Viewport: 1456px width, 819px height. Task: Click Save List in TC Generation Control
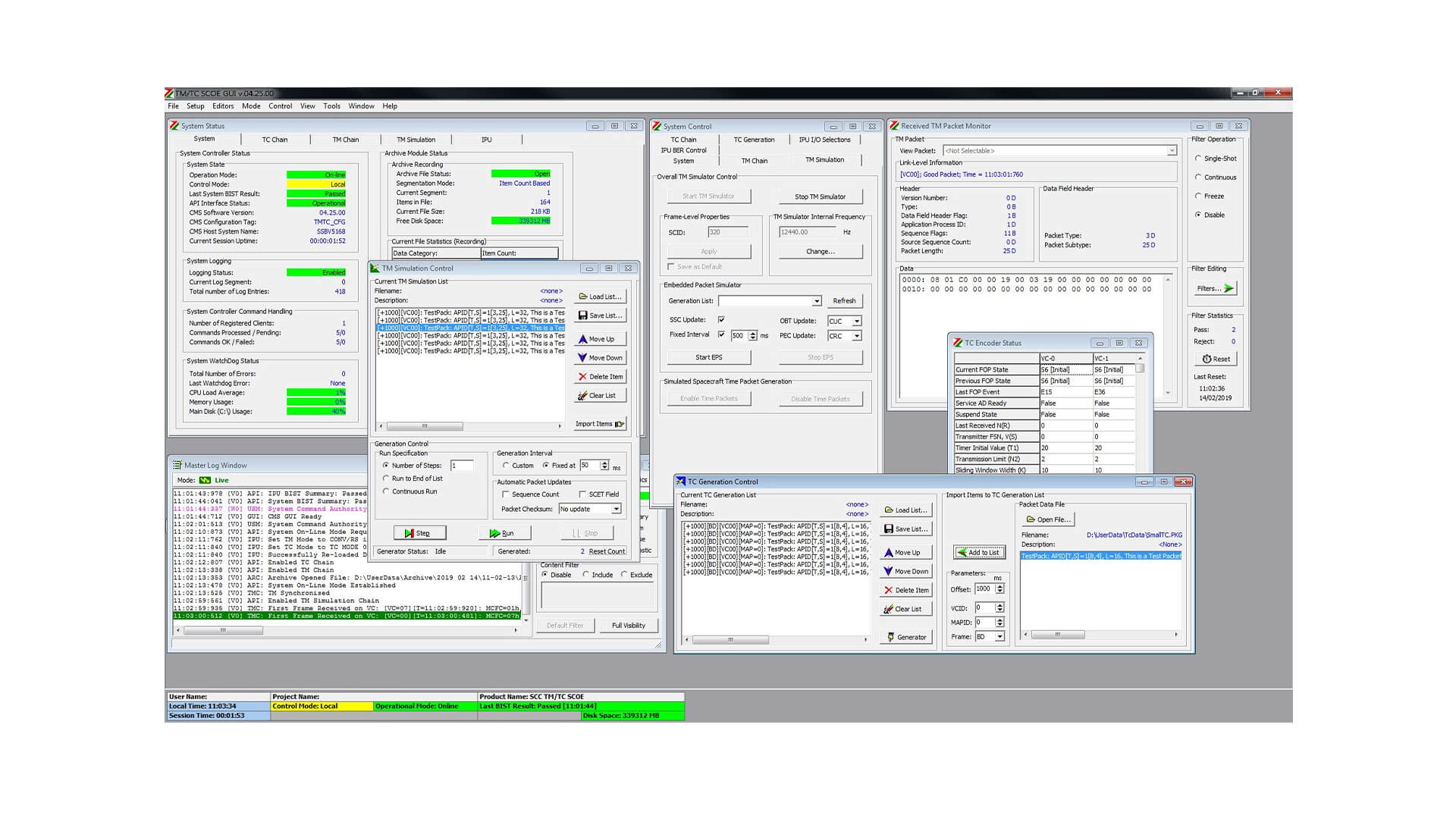(x=905, y=529)
